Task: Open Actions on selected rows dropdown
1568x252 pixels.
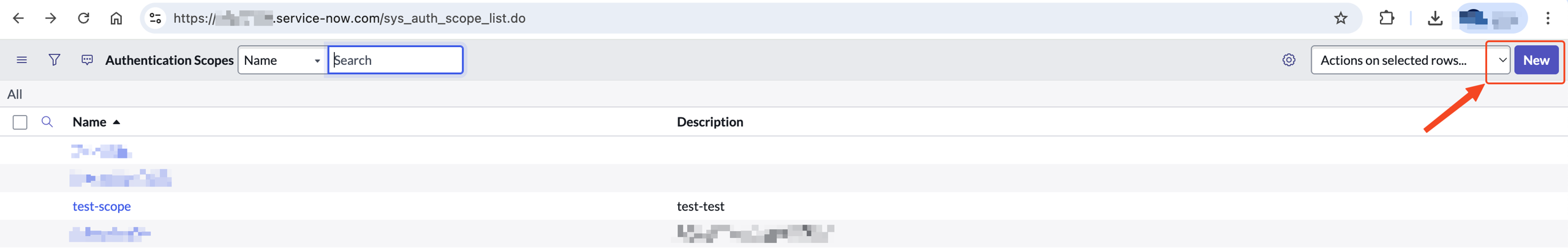Action: (1410, 60)
